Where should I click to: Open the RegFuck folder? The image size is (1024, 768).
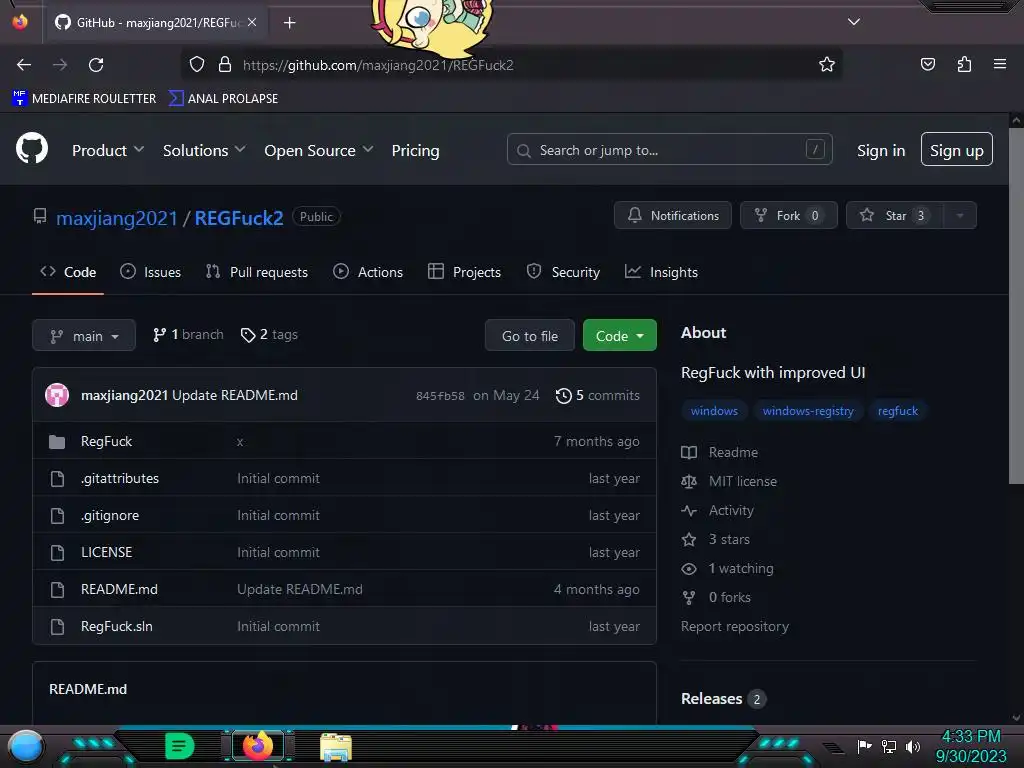tap(106, 441)
